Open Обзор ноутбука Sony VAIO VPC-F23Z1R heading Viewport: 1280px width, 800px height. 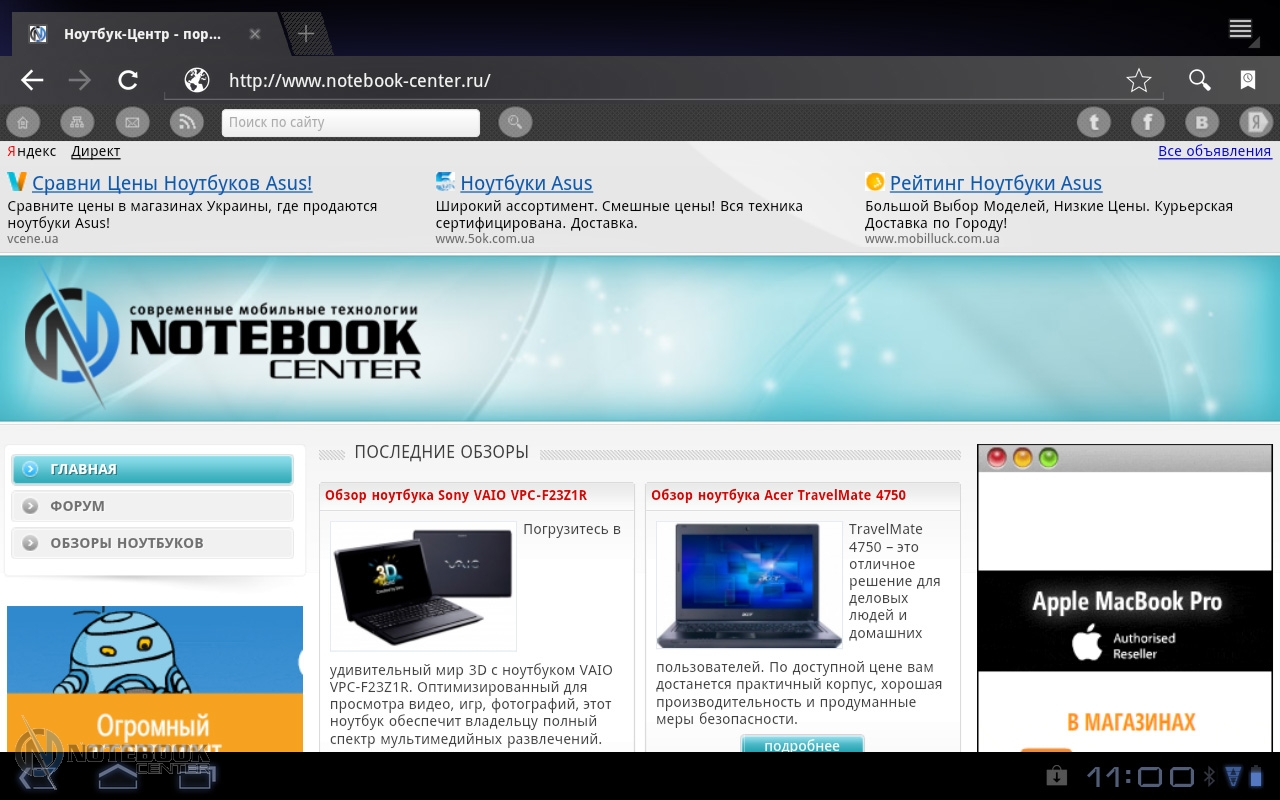pyautogui.click(x=456, y=495)
